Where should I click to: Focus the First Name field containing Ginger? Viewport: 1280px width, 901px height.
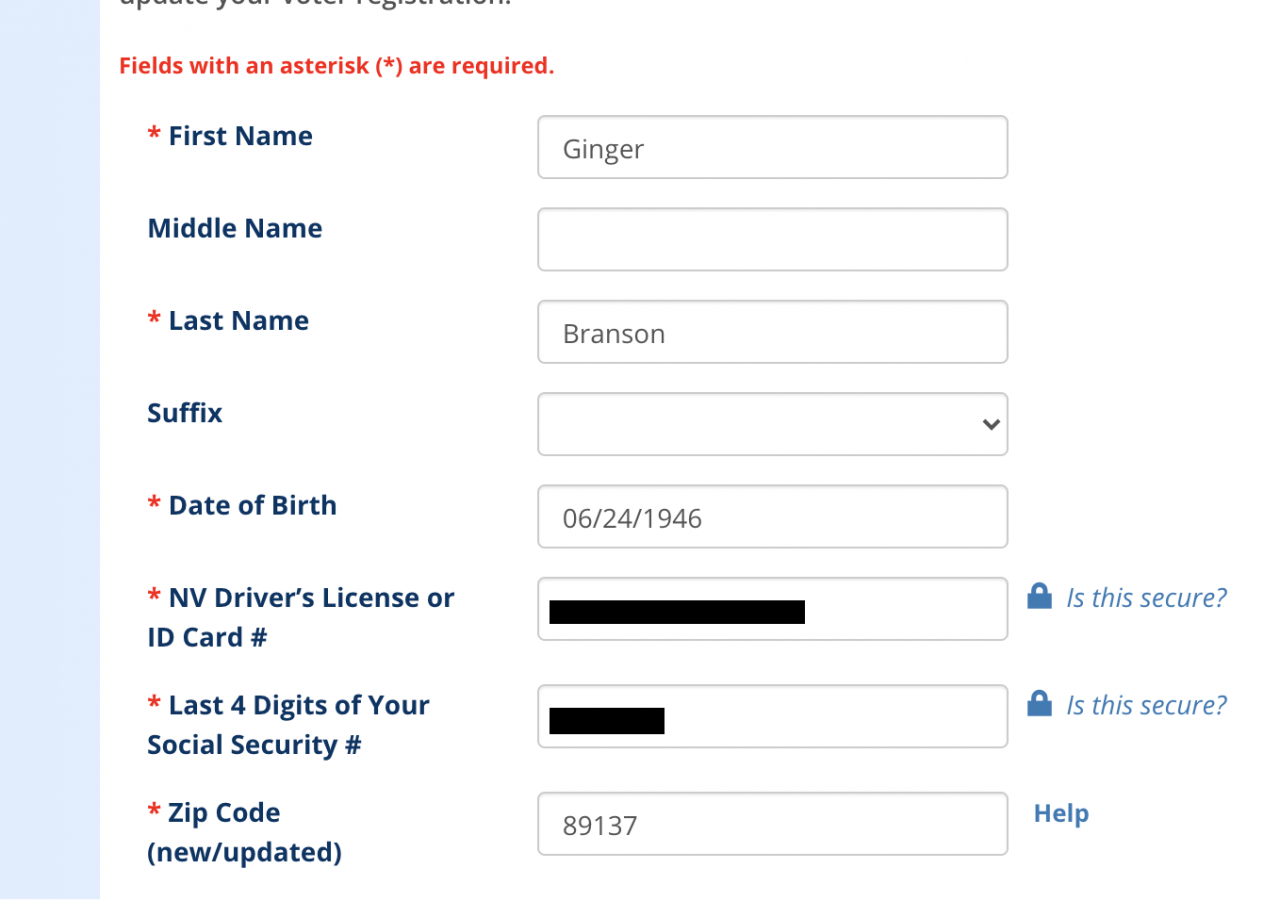pyautogui.click(x=772, y=148)
